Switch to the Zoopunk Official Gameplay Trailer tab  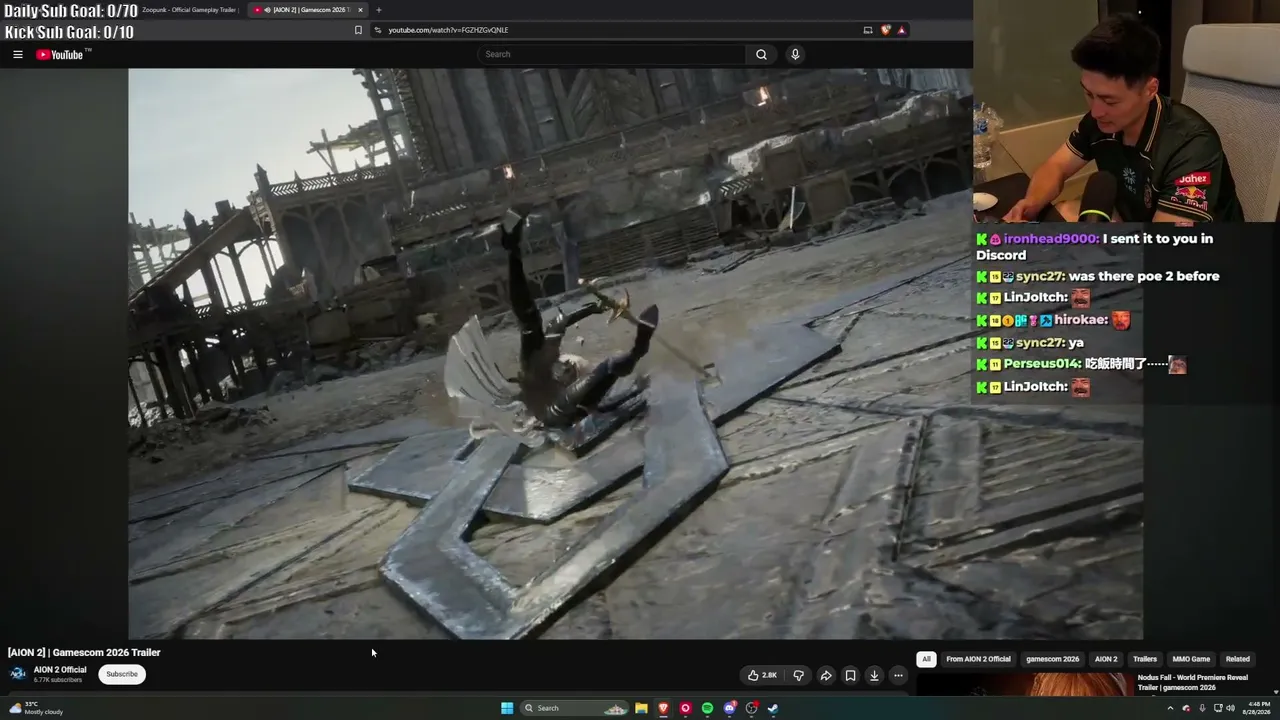point(190,10)
